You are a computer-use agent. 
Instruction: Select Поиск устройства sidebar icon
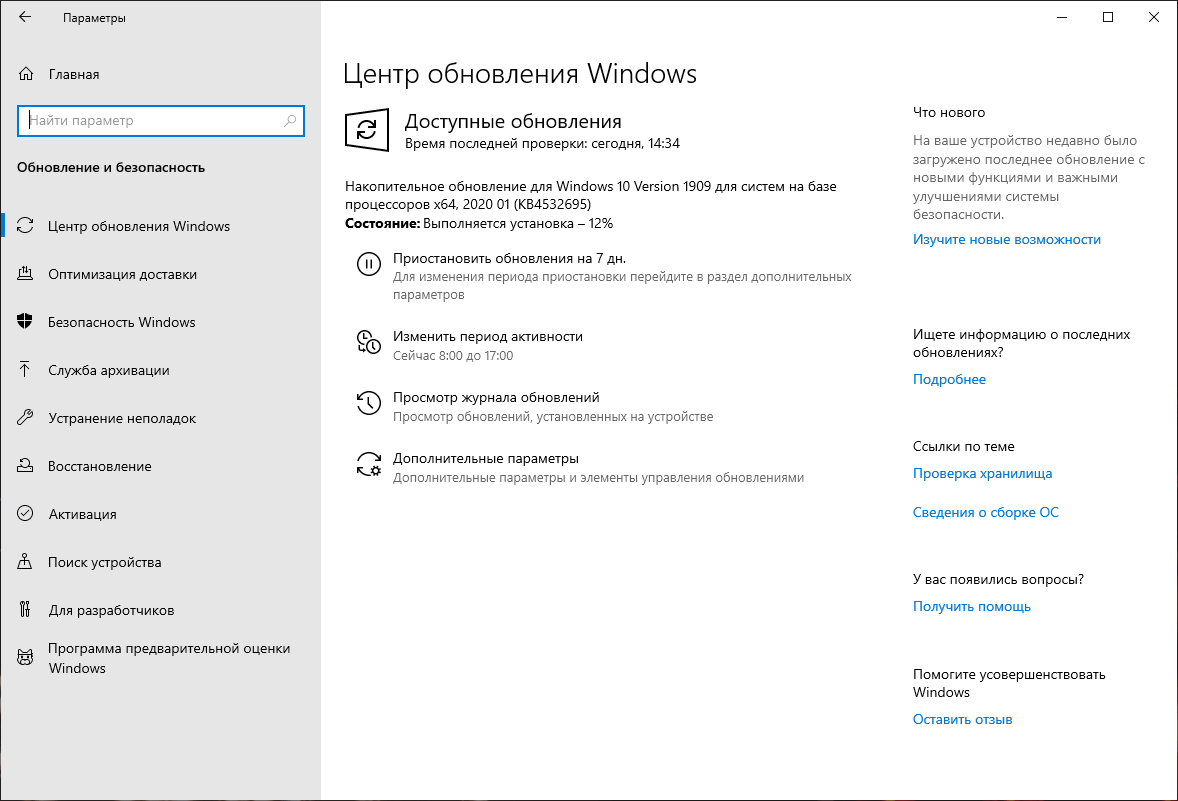pyautogui.click(x=24, y=562)
